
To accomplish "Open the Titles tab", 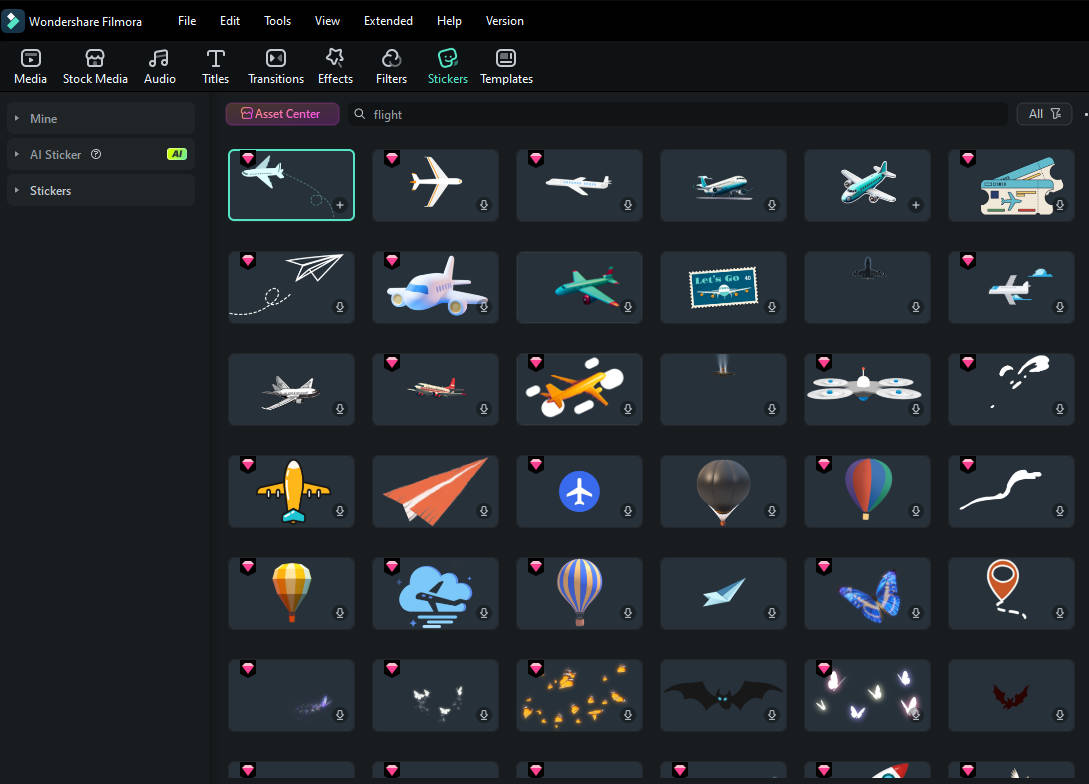I will (215, 67).
